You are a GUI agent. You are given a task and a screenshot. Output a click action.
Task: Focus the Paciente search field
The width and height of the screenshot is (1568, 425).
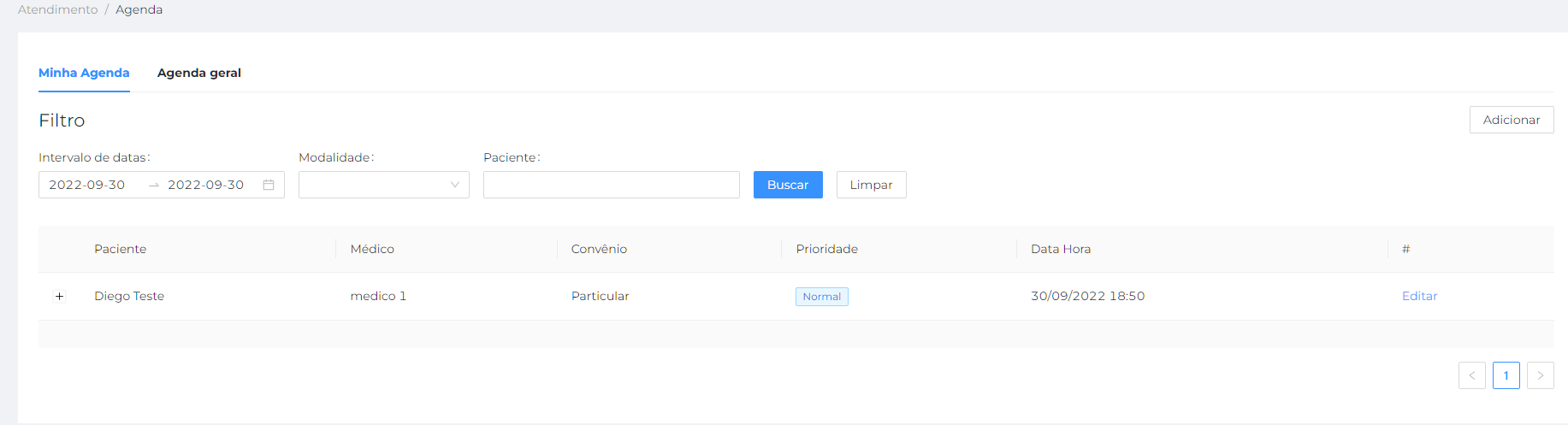pyautogui.click(x=611, y=185)
